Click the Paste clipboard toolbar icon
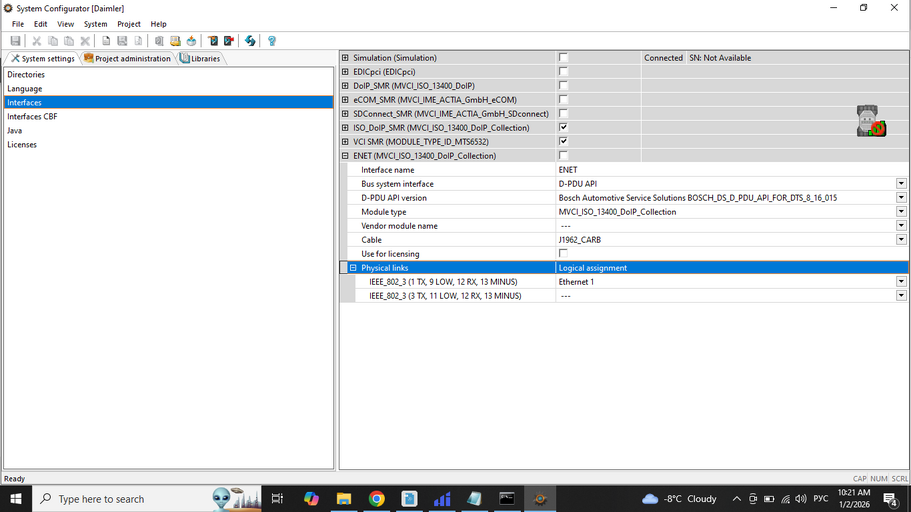The image size is (911, 512). pyautogui.click(x=69, y=41)
